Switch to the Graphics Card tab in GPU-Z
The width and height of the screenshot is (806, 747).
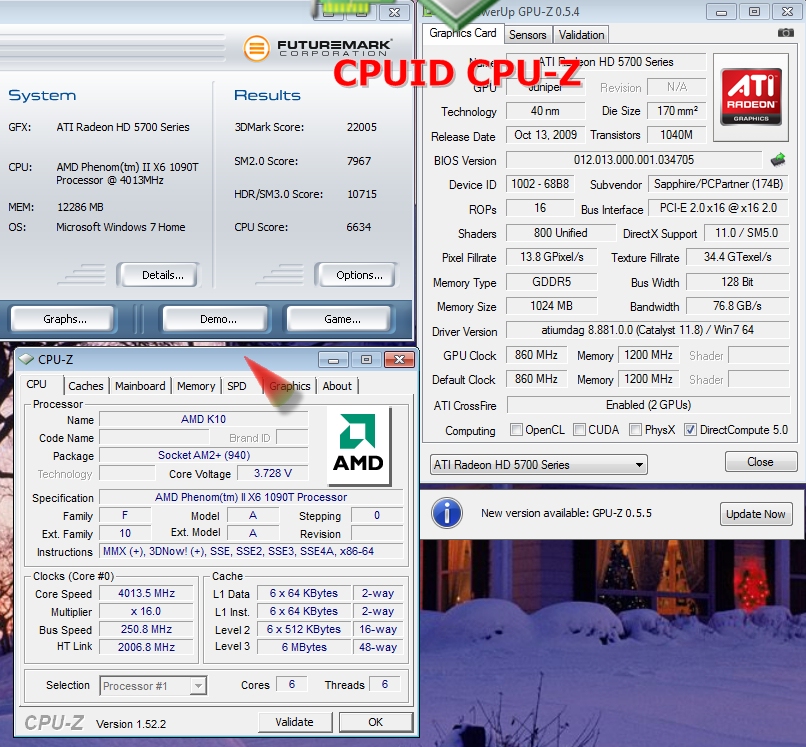(463, 33)
